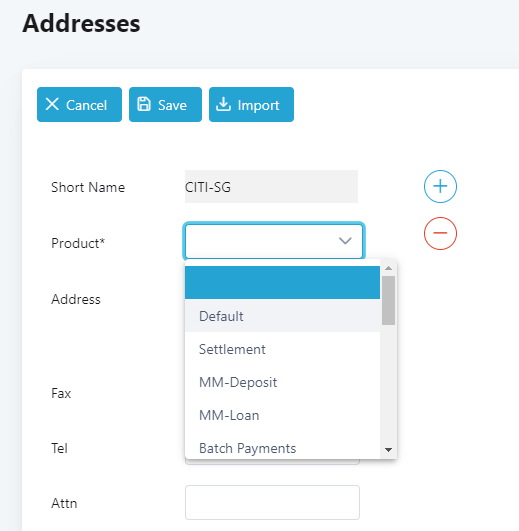Click the dropdown scrollbar up arrow
Viewport: 519px width, 531px height.
coord(388,268)
